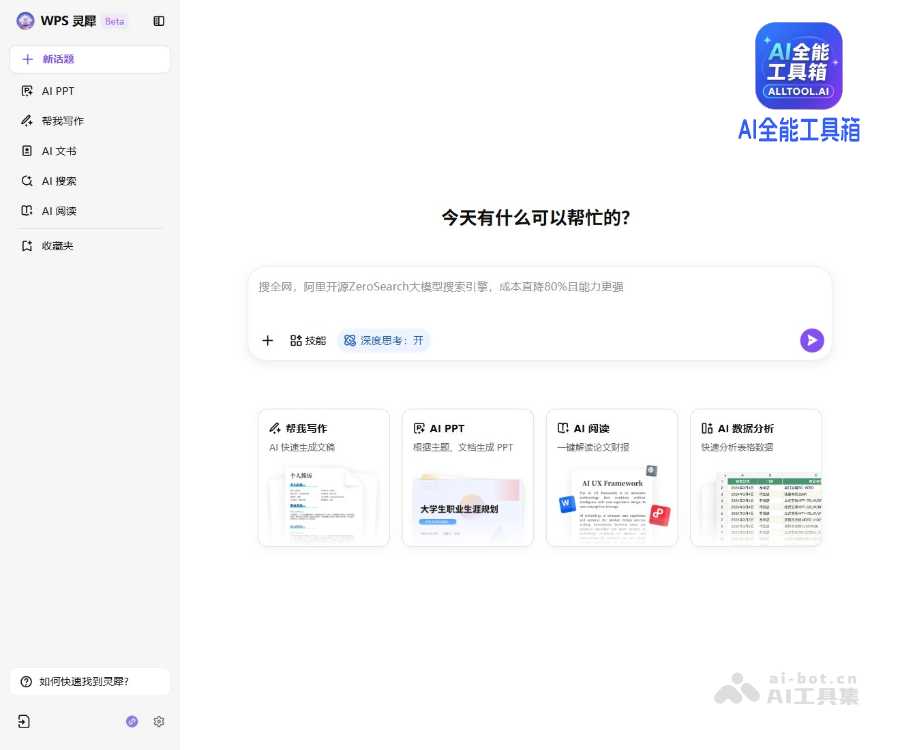
Task: Click the 快速分析表格数据 description text
Action: pos(737,447)
